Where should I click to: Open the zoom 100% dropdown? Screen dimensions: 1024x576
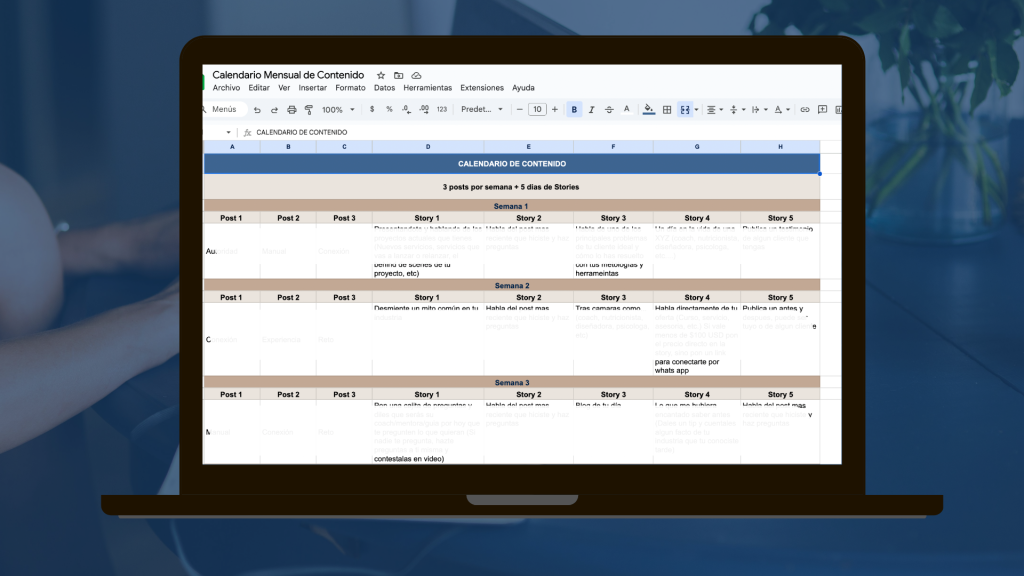(338, 110)
